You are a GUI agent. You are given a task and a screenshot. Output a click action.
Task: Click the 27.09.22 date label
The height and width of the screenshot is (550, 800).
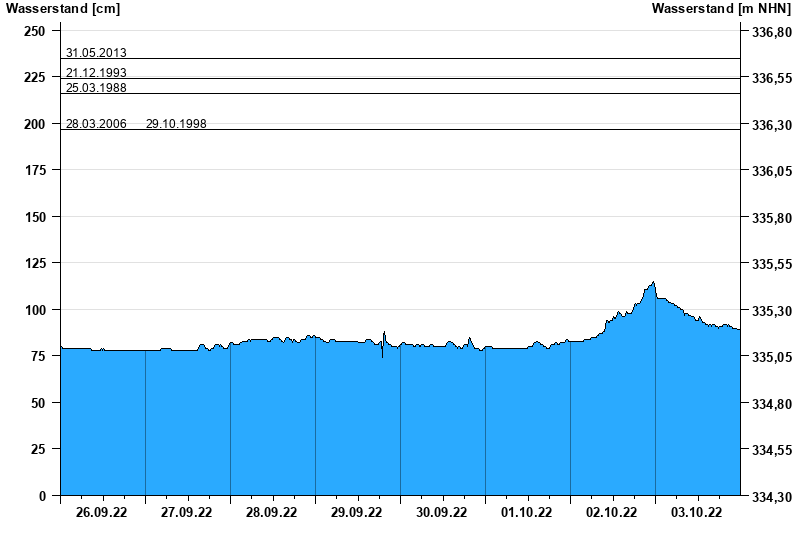(186, 512)
